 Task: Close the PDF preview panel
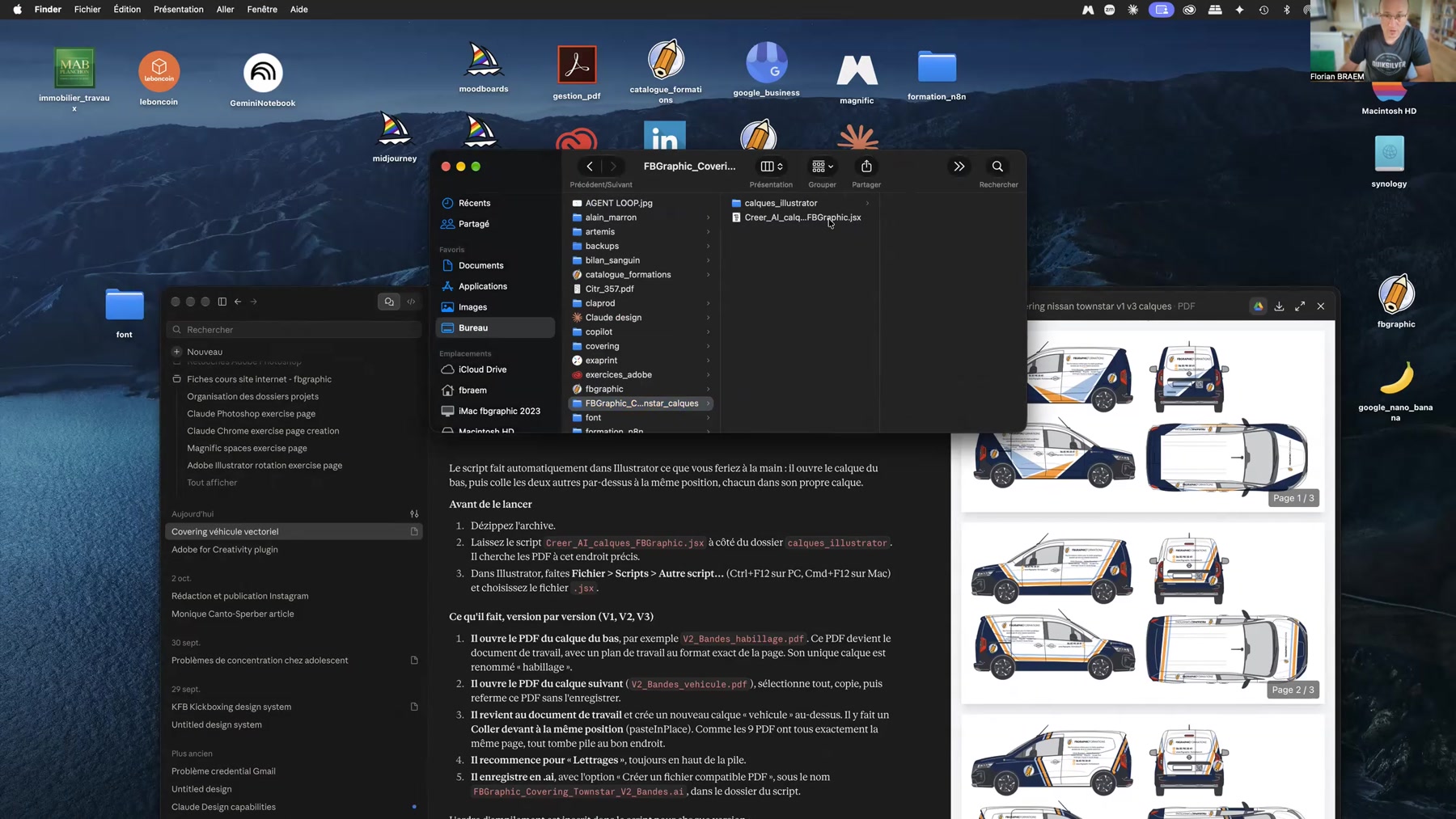pos(1321,306)
